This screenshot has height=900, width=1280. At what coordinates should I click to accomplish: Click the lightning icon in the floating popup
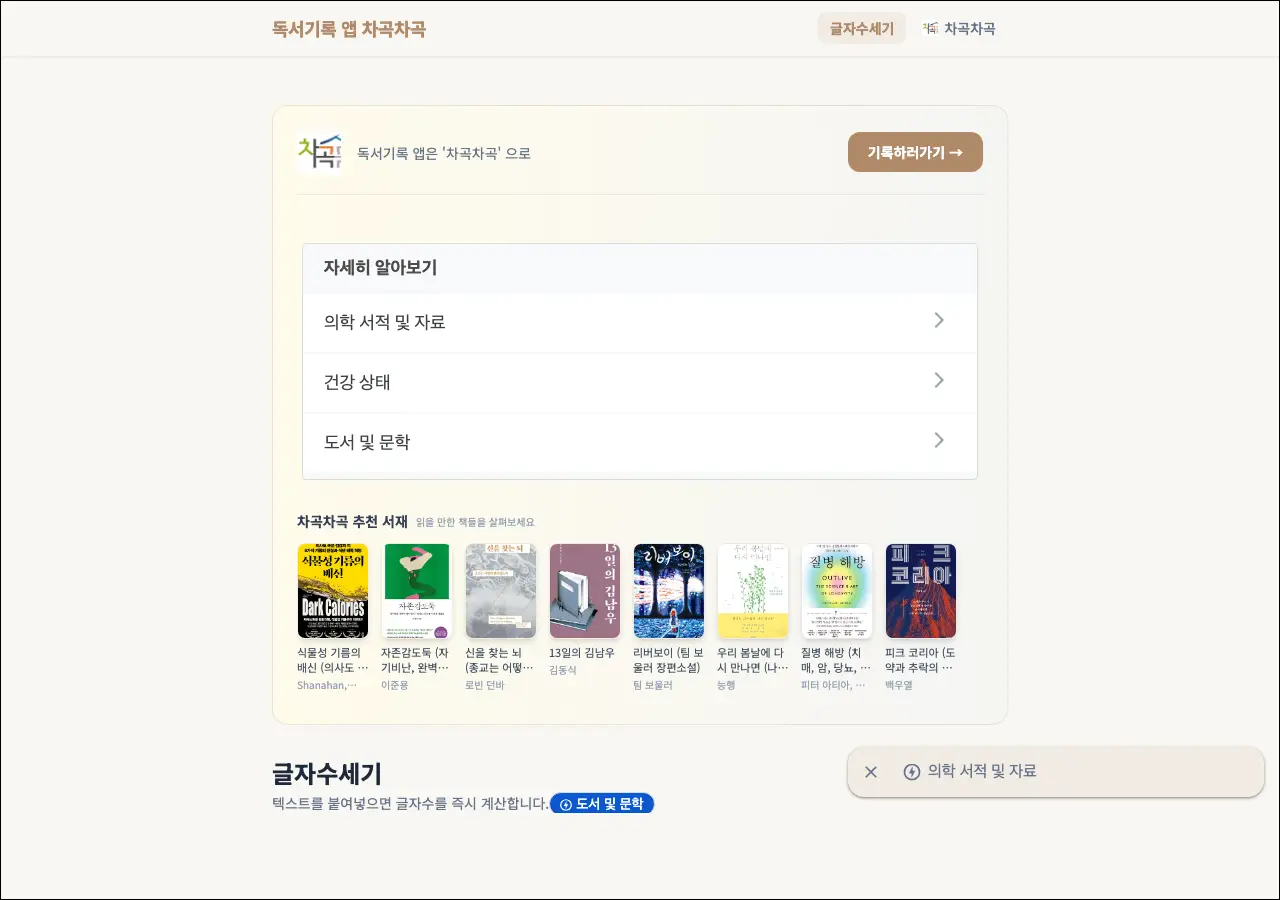click(911, 772)
